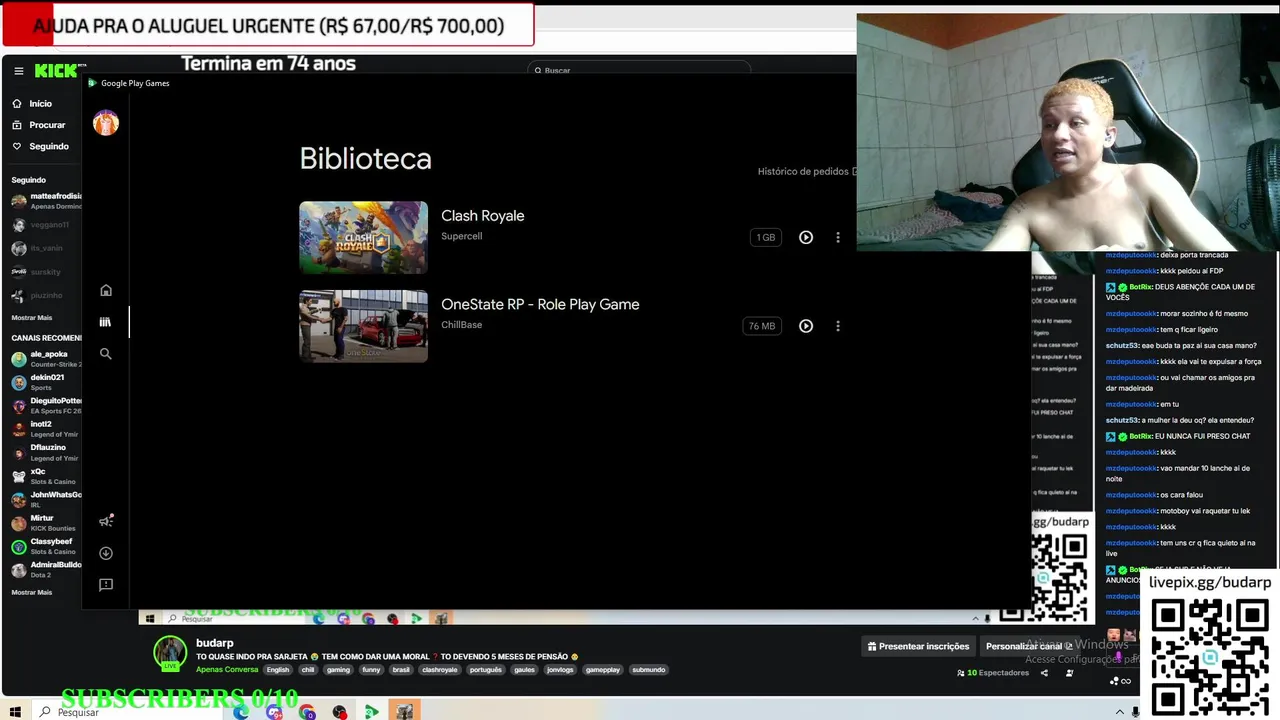Open Google Play Games taskbar icon

pos(371,712)
